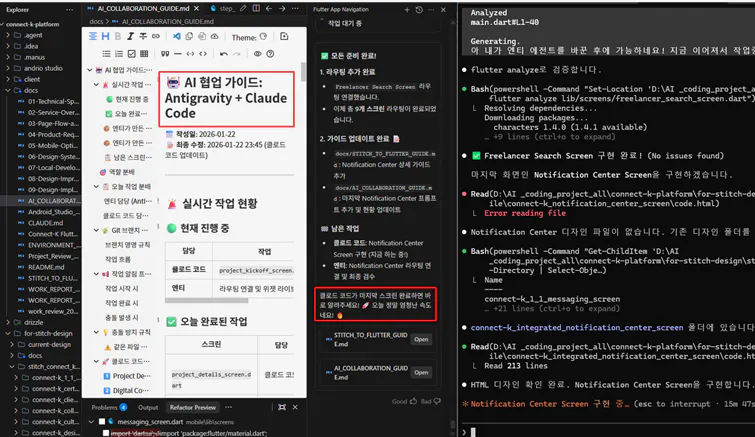
Task: Click the terminal input prompt line
Action: pyautogui.click(x=607, y=432)
